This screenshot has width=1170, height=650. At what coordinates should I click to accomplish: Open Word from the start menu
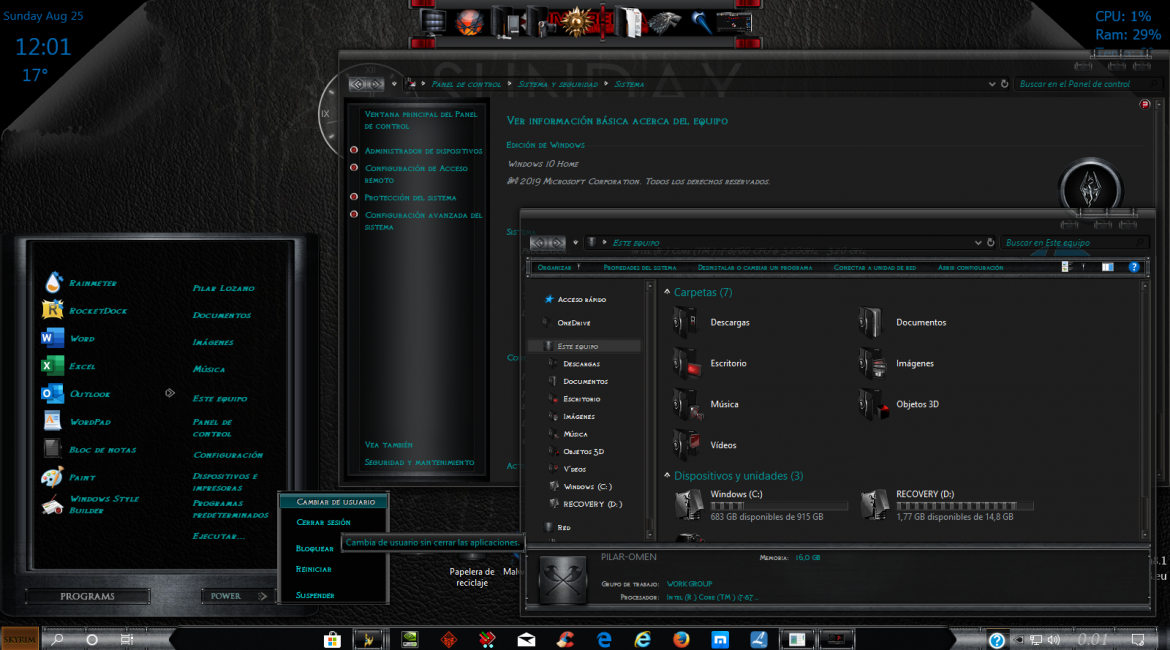68,338
